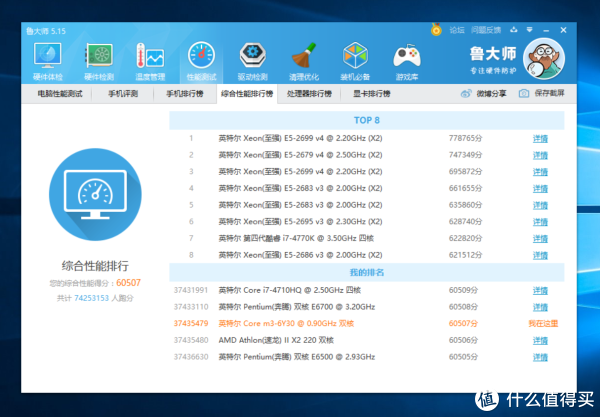Click the Pentium E6700 @ 3.20GHz row text
600x417 pixels.
(x=297, y=307)
